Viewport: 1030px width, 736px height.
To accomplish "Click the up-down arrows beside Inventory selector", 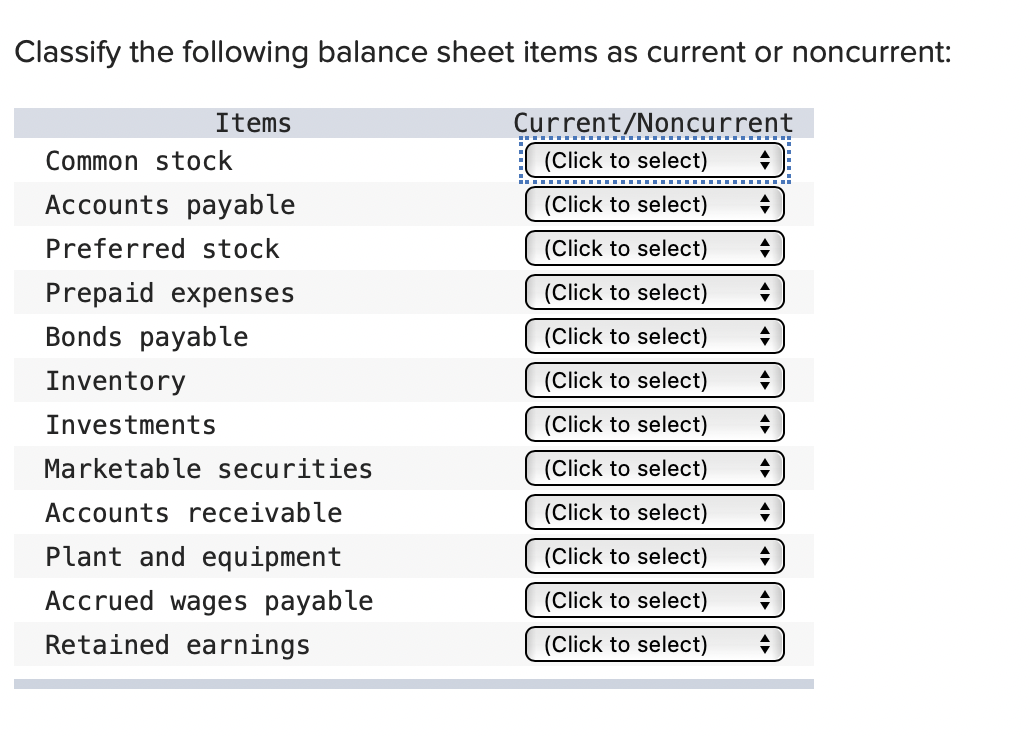I will click(765, 380).
